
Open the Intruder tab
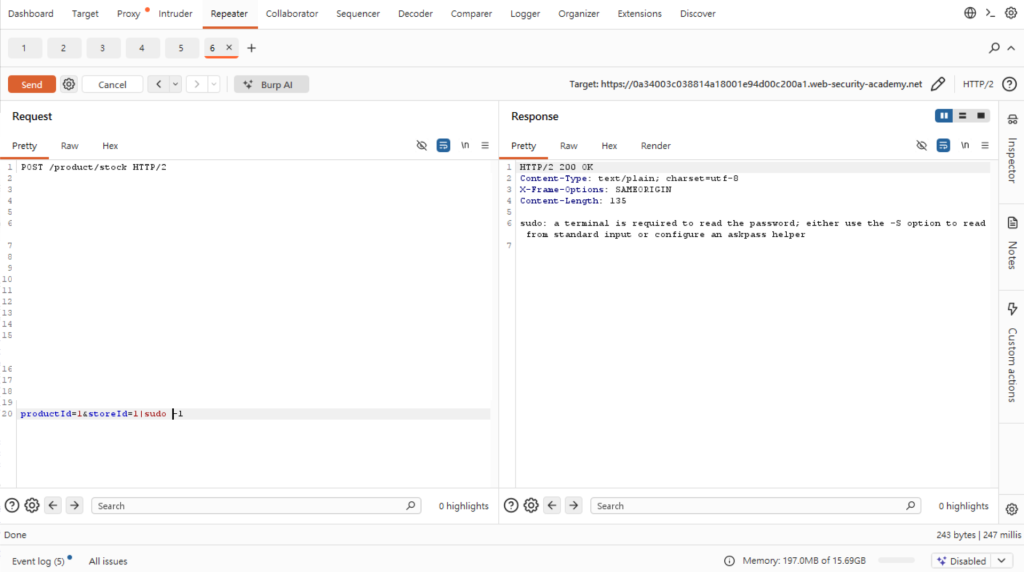pyautogui.click(x=175, y=13)
